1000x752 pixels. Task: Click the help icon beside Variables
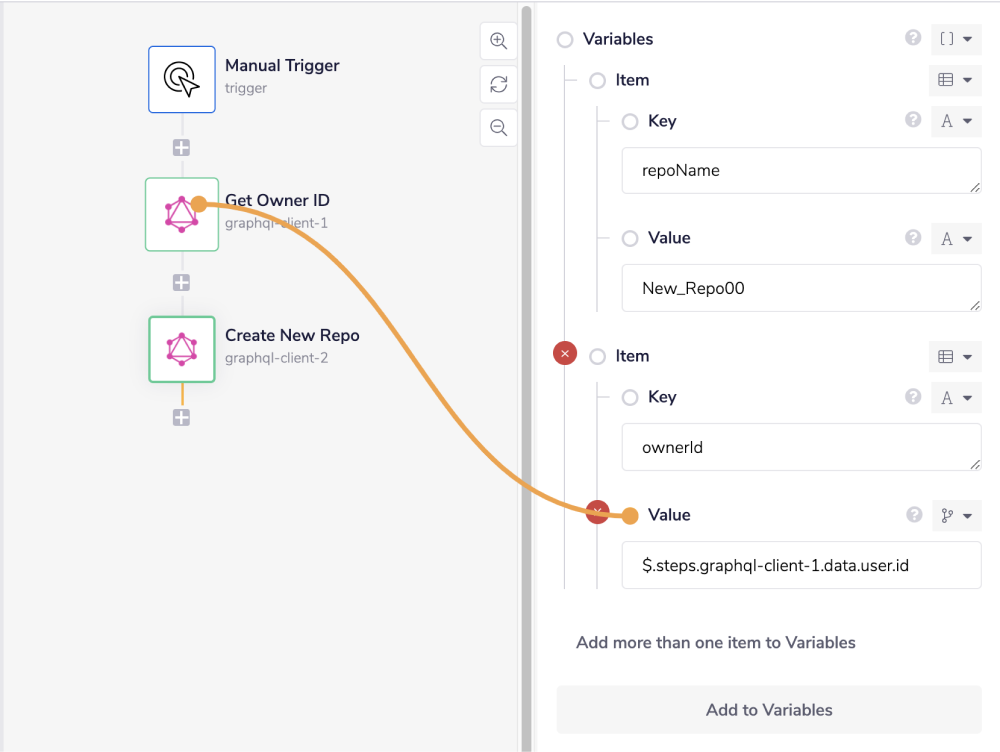(x=912, y=38)
